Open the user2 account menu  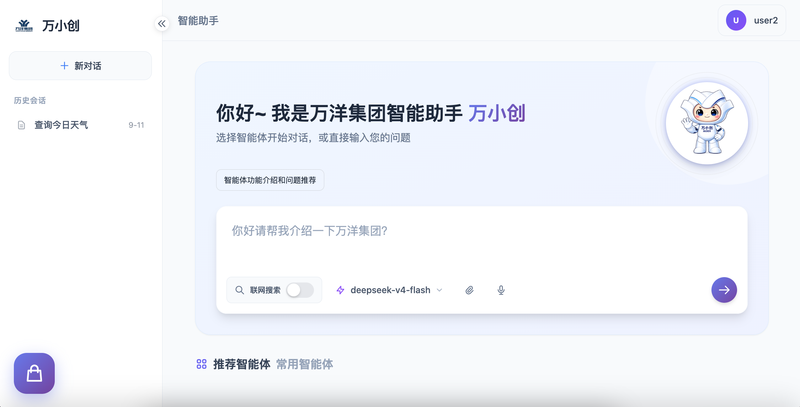coord(752,20)
